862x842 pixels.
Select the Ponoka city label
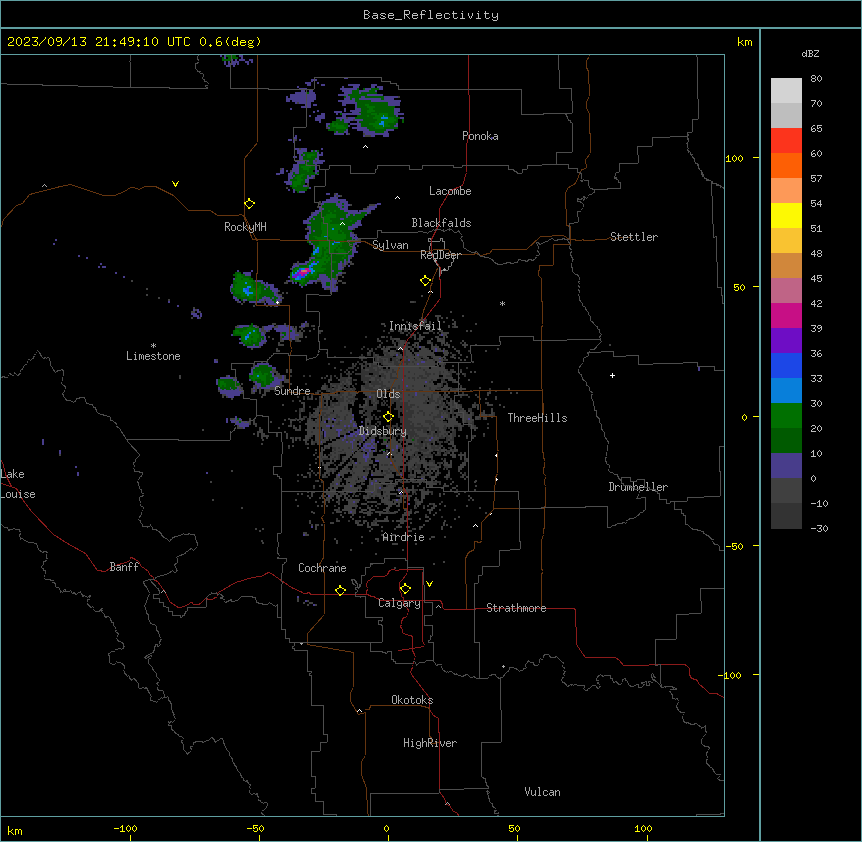[480, 136]
